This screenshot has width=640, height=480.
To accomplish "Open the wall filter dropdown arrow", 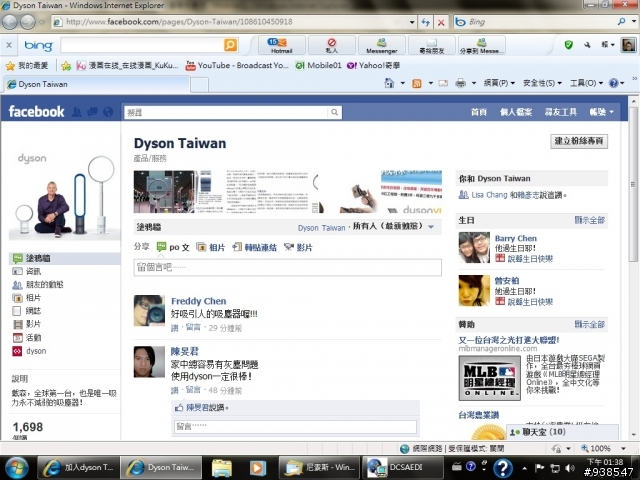I will pyautogui.click(x=431, y=227).
